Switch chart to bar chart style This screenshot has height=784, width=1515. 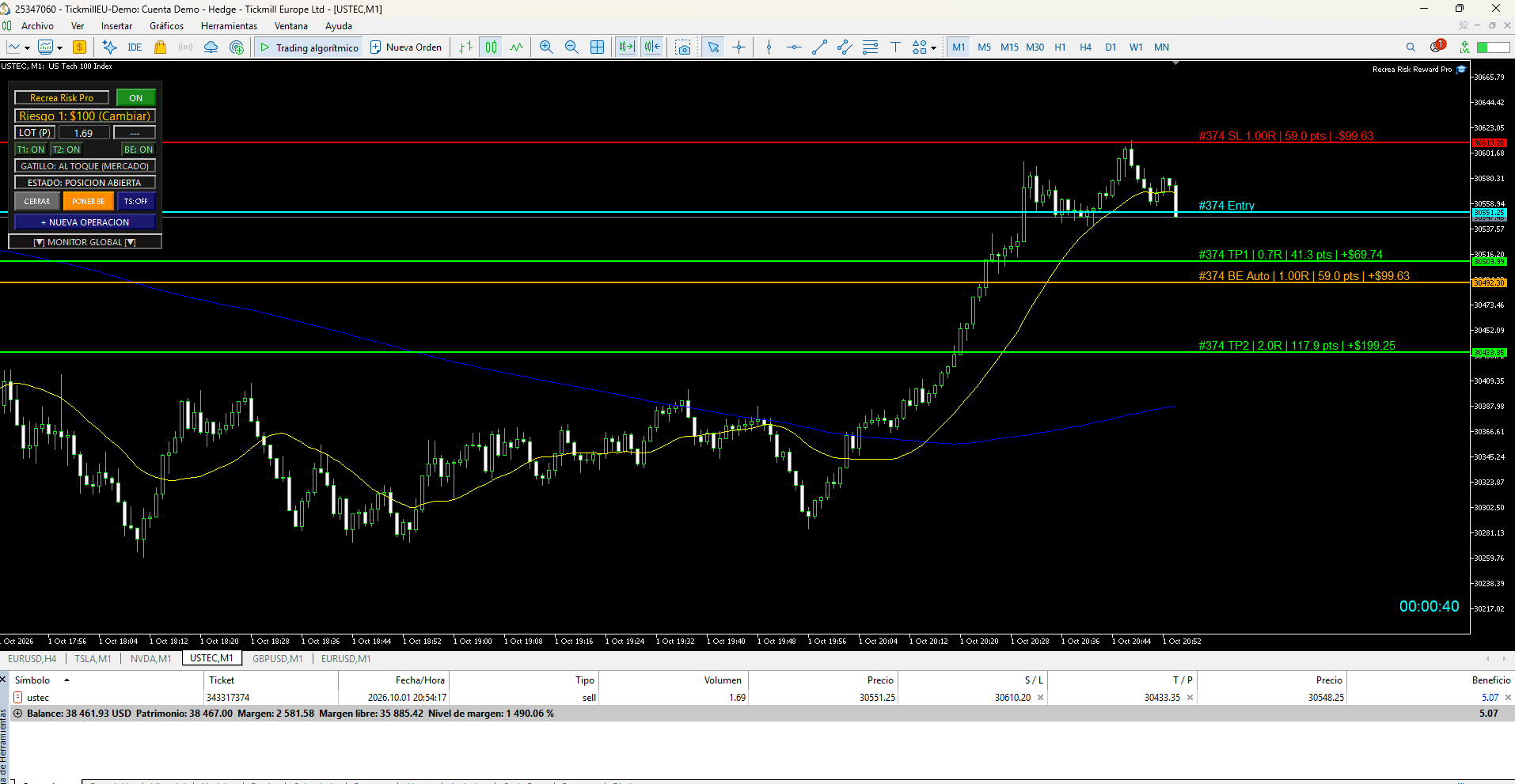point(465,47)
